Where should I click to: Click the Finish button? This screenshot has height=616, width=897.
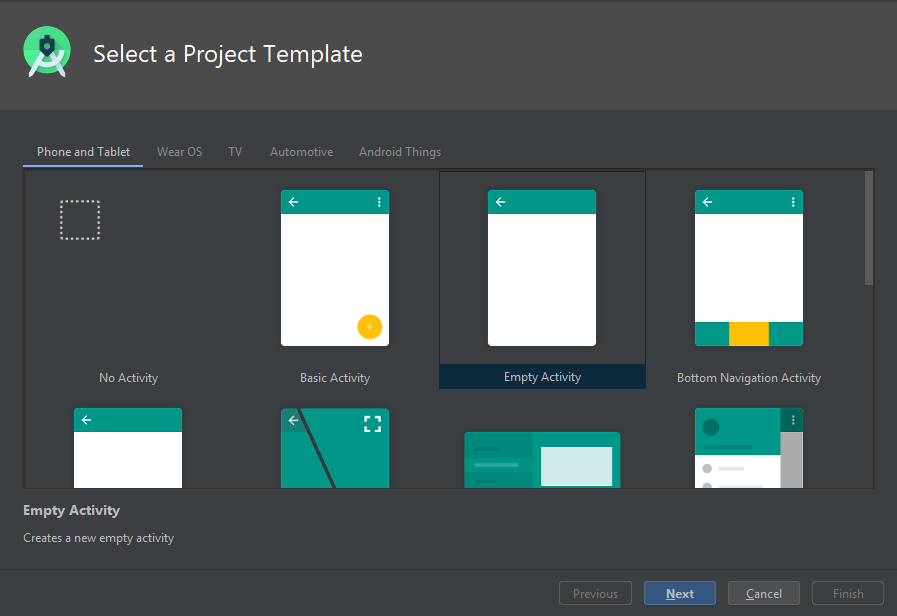[x=848, y=594]
